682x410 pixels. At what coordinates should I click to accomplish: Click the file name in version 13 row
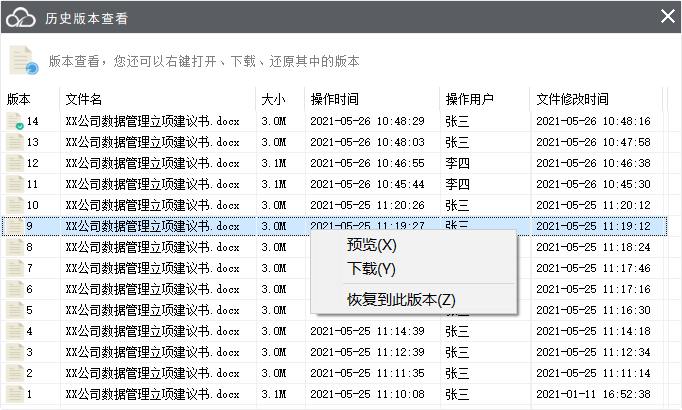(152, 142)
